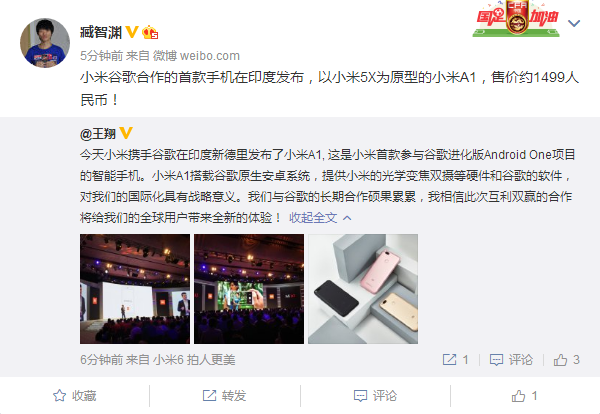Like the quoted post with 3 likes
Screen dimensions: 600x414
click(566, 360)
